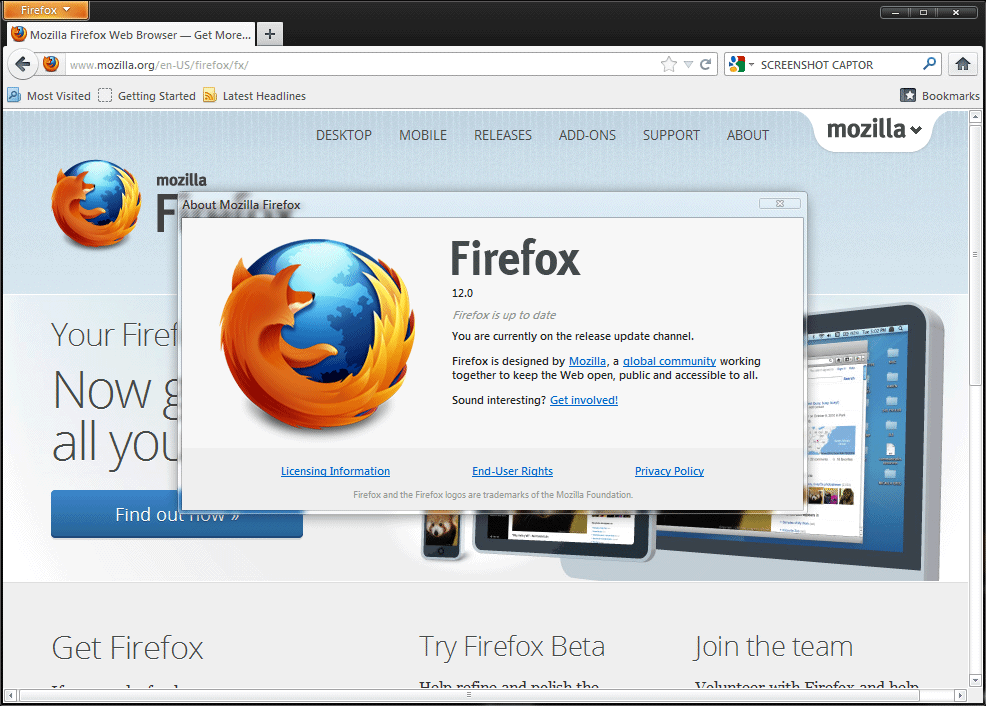Viewport: 986px width, 706px height.
Task: Click the Back navigation arrow button
Action: point(23,64)
